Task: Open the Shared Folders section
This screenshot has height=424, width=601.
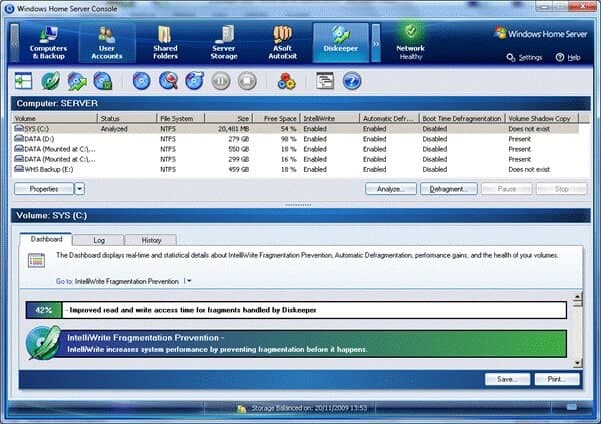Action: (164, 42)
